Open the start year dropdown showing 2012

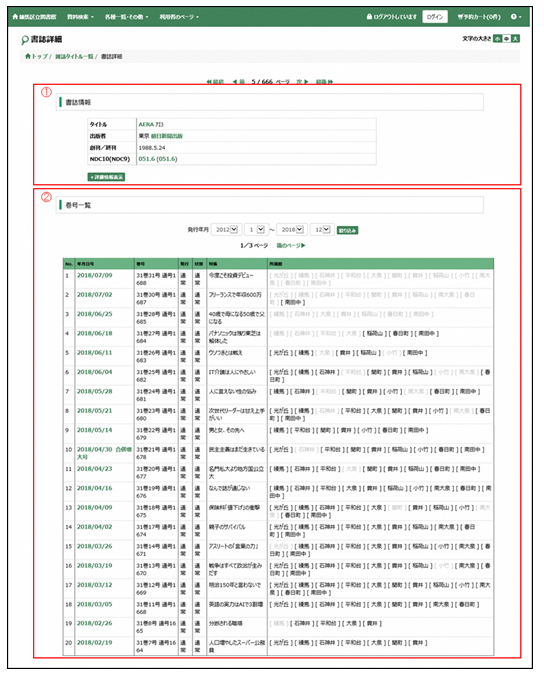226,230
